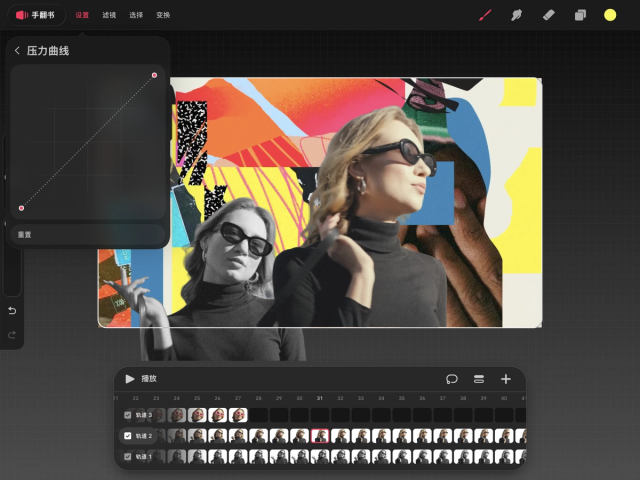Select the Smudge tool icon

click(x=517, y=15)
